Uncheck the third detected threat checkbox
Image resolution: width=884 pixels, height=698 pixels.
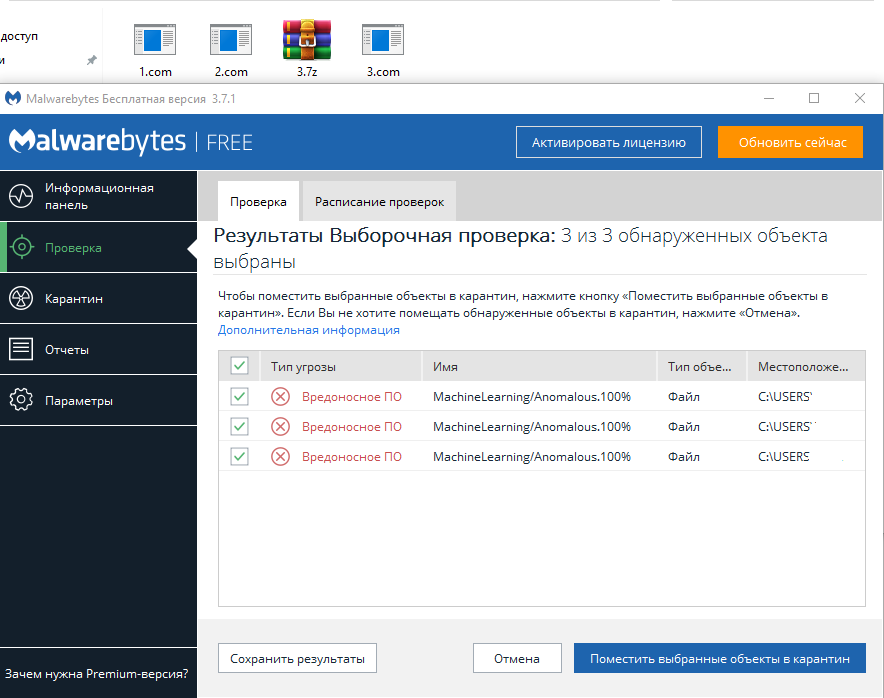click(239, 456)
